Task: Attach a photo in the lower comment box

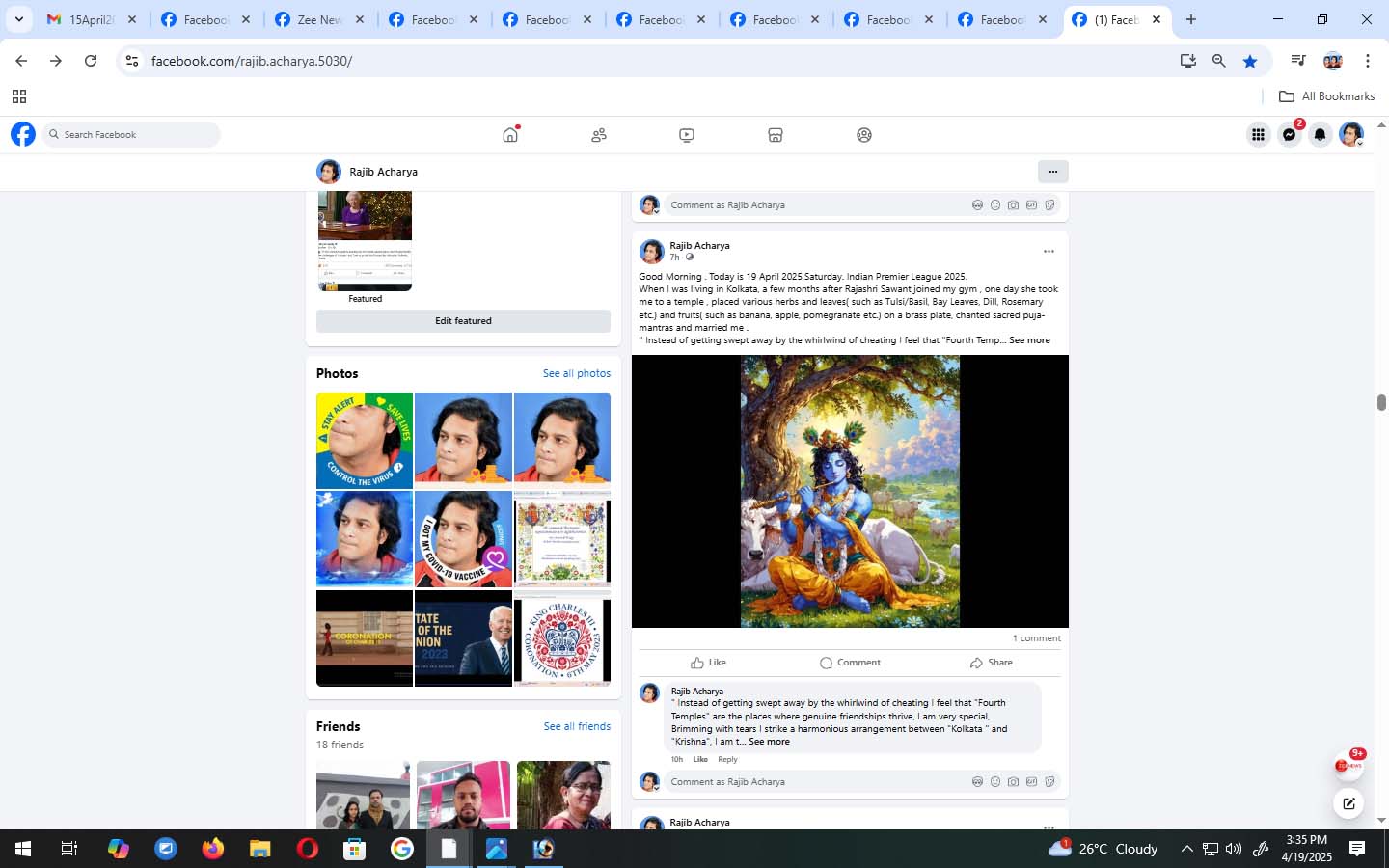Action: (x=1013, y=782)
